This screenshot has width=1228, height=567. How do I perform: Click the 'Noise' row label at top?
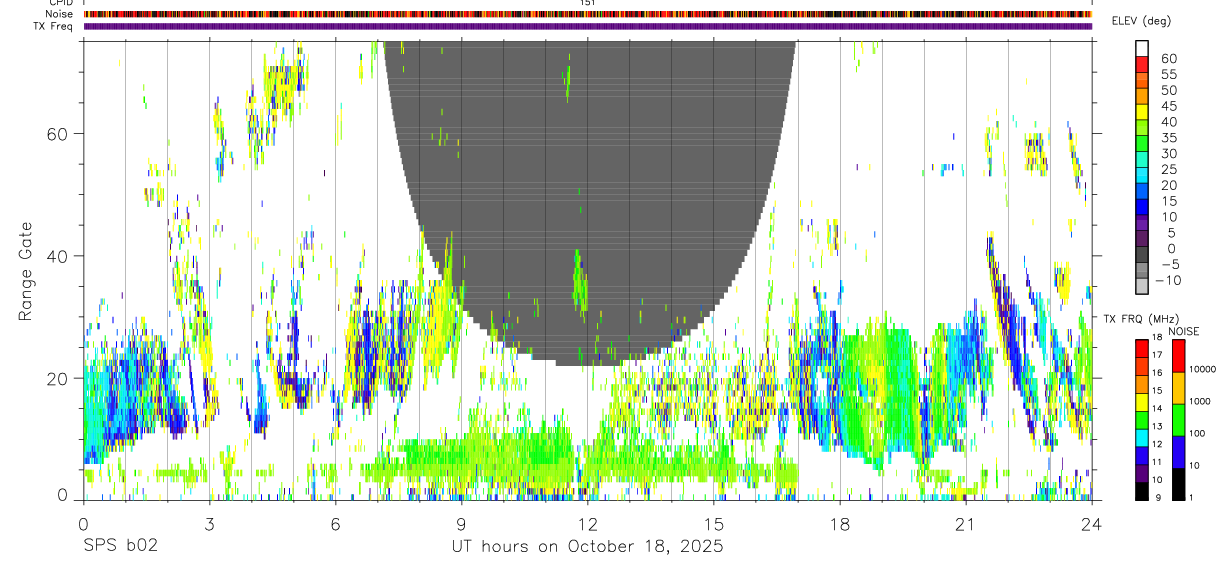coord(59,14)
